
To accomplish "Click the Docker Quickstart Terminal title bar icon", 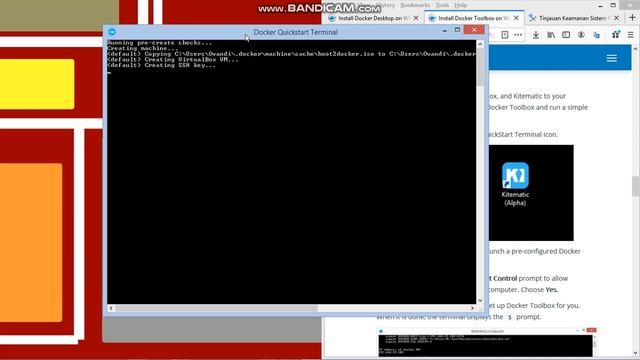I will (112, 32).
